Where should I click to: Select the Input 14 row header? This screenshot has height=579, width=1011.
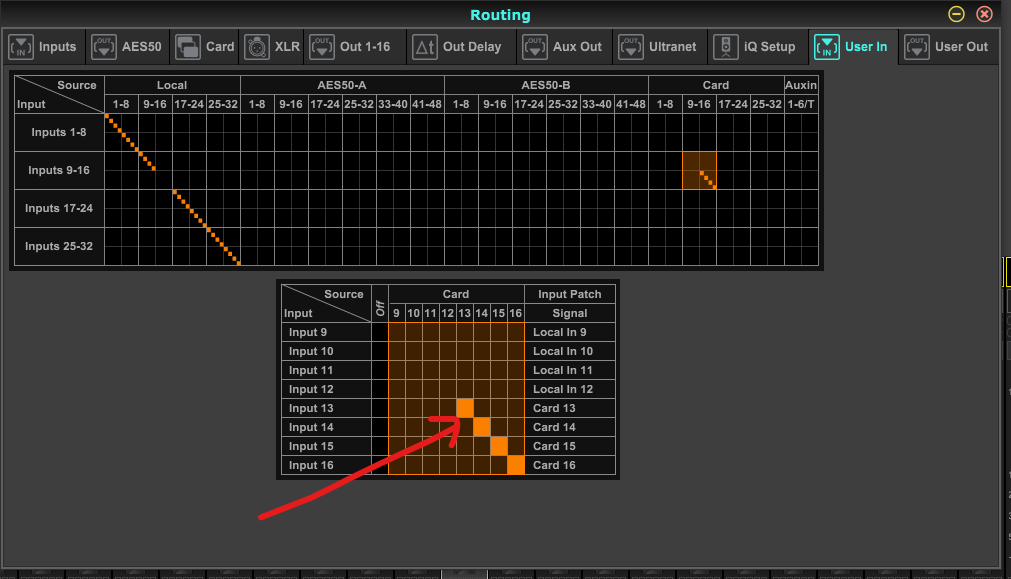click(x=311, y=427)
